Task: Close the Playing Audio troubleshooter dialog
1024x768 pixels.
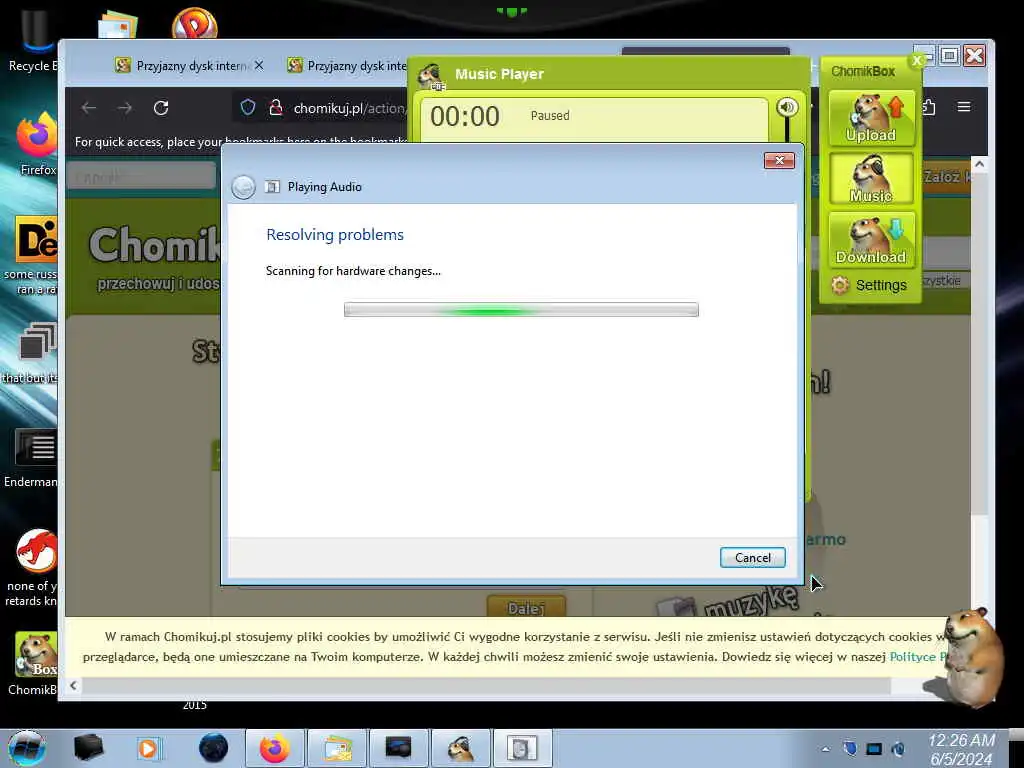Action: tap(779, 161)
